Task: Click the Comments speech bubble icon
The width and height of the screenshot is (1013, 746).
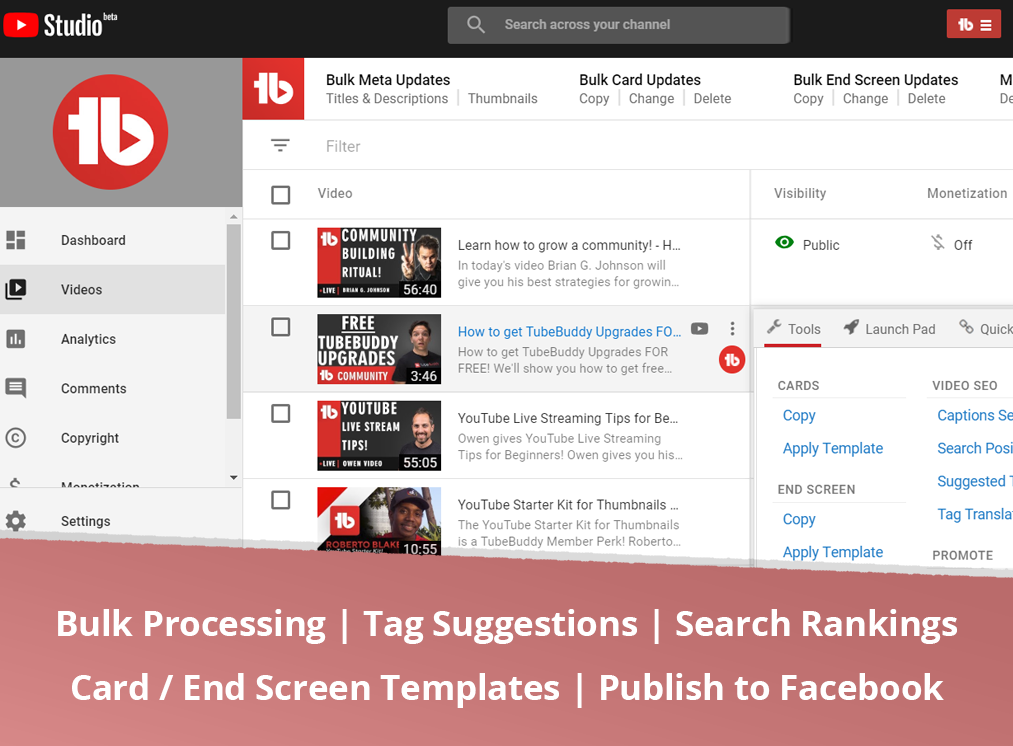Action: click(16, 388)
